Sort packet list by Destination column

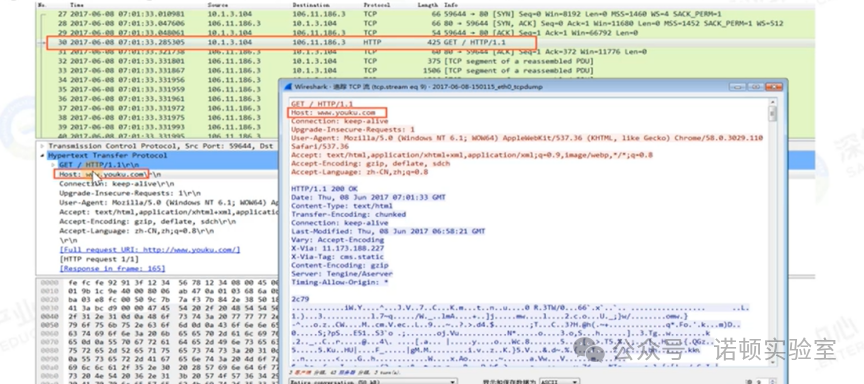tap(311, 4)
